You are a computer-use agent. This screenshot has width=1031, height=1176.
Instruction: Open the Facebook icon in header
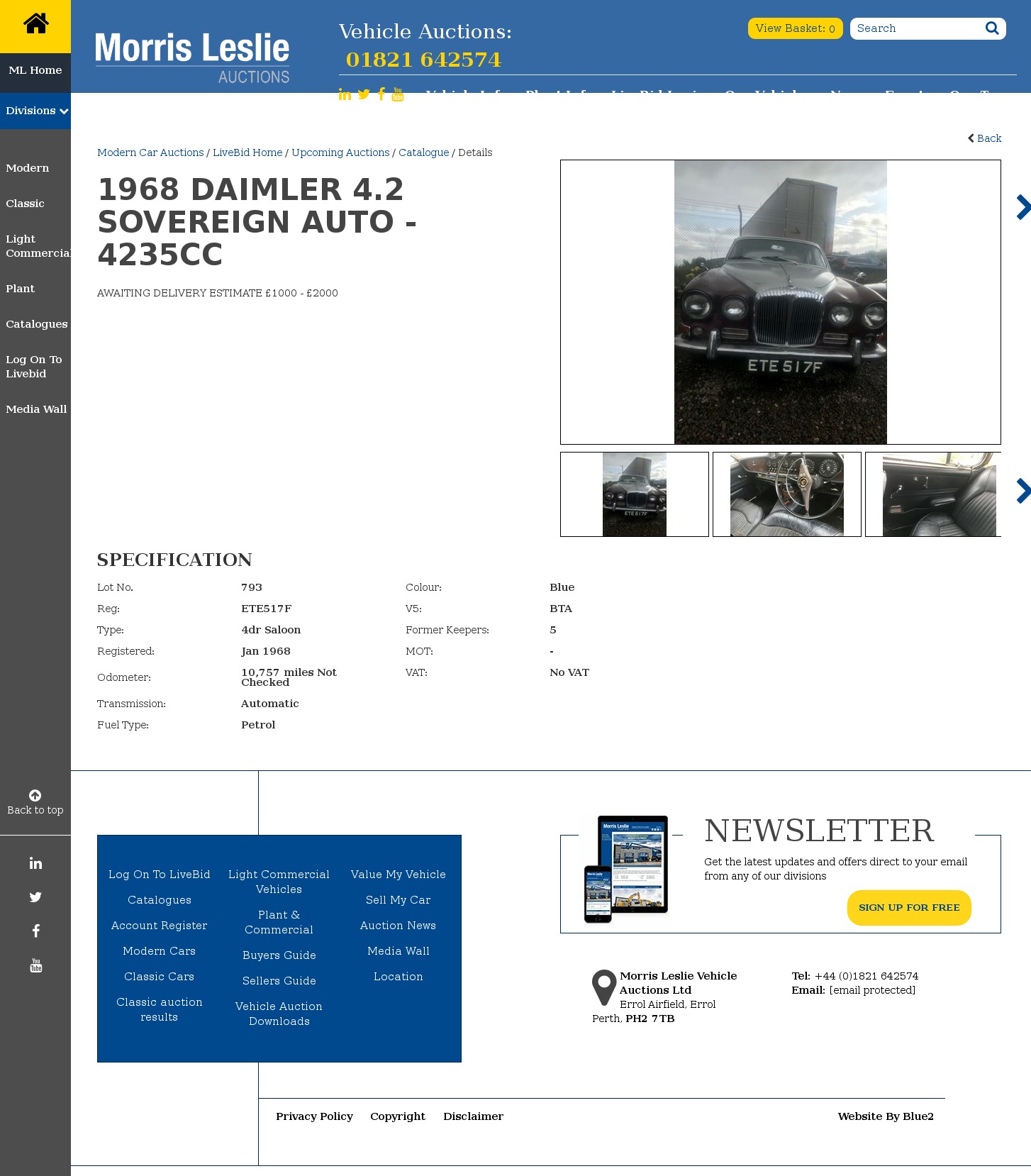[x=381, y=94]
